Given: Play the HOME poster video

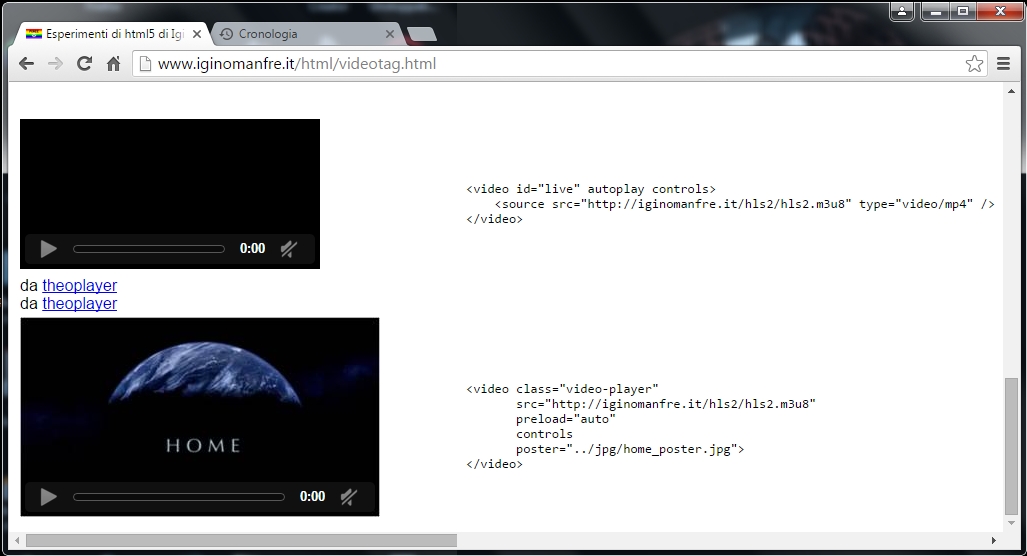Looking at the screenshot, I should [48, 497].
